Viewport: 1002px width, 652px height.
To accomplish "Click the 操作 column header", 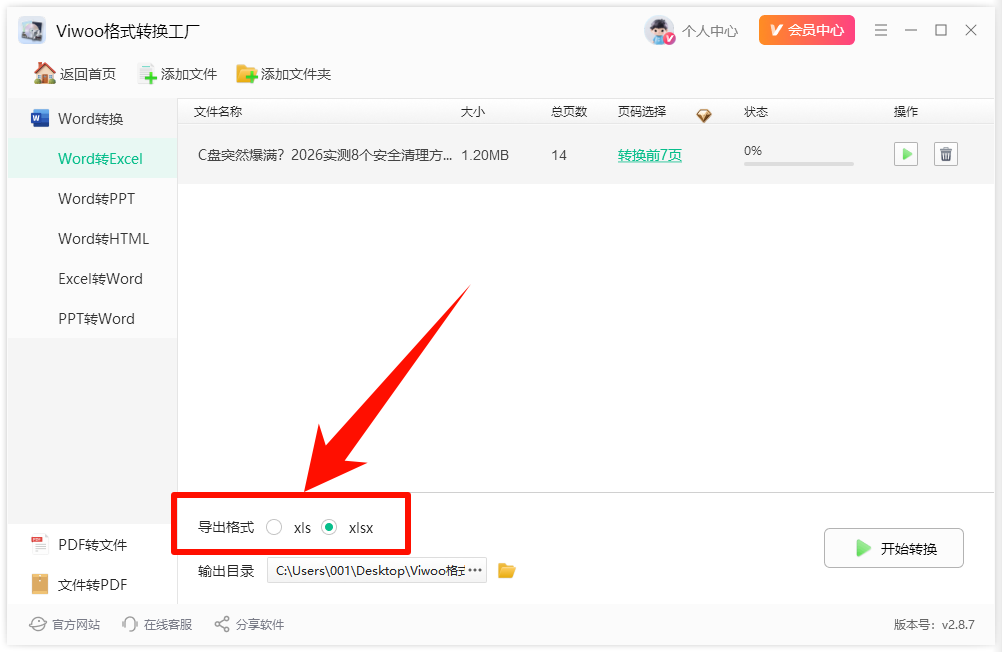I will tap(906, 112).
